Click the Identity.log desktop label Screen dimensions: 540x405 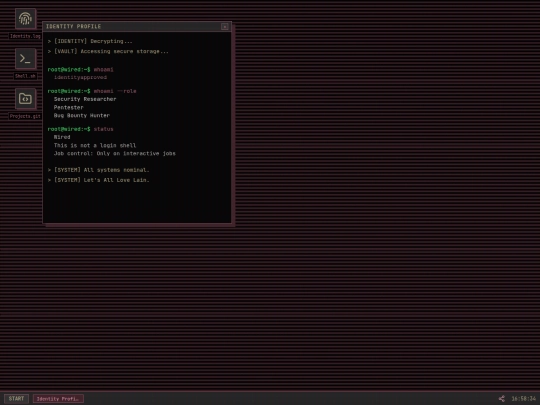pos(25,36)
